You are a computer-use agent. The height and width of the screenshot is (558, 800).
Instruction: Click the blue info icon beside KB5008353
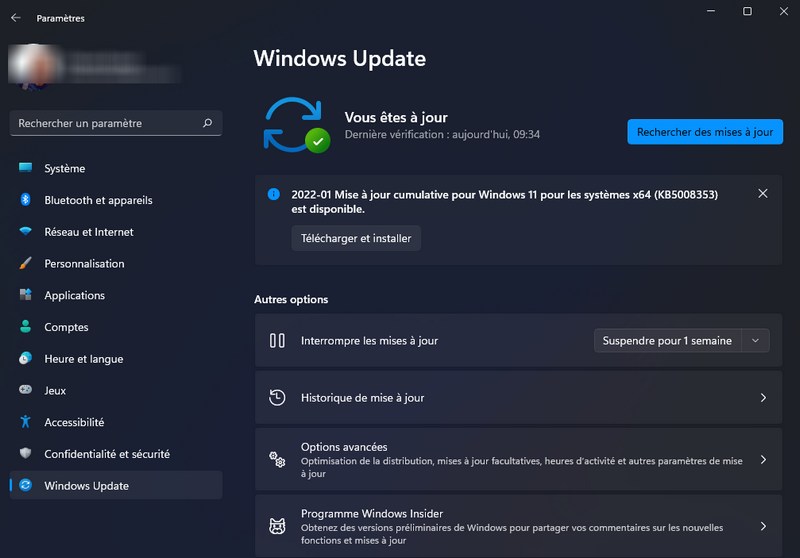point(273,194)
